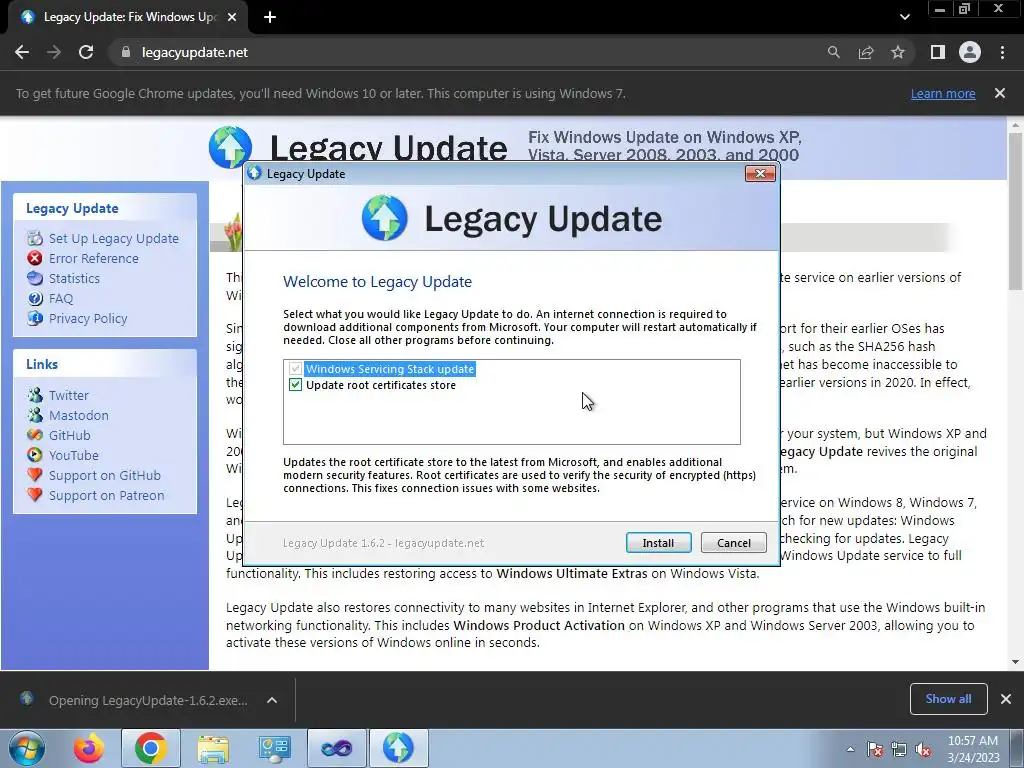The image size is (1024, 768).
Task: Open the tab search dropdown chevron
Action: pos(904,17)
